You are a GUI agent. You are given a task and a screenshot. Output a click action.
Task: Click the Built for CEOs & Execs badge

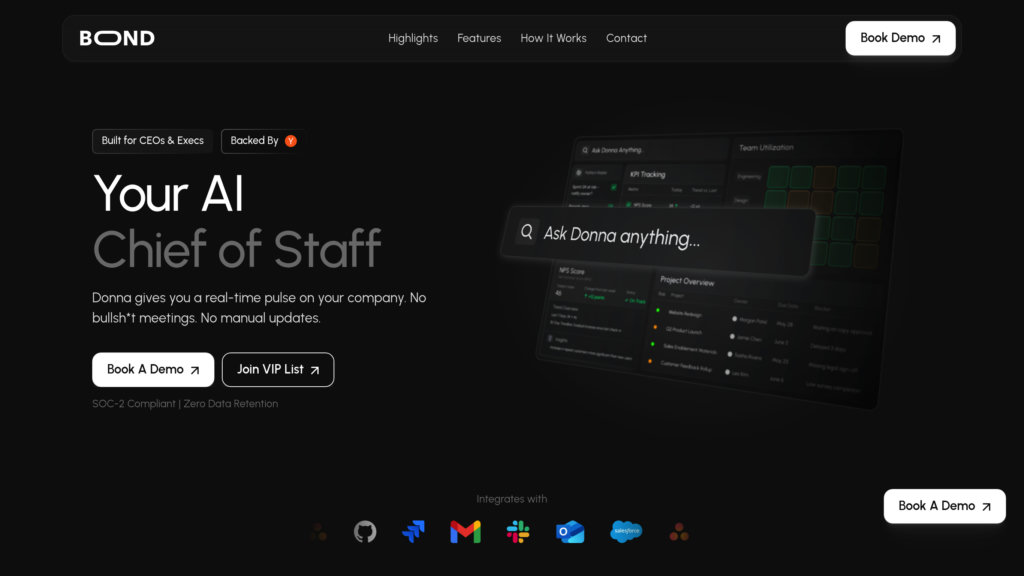coord(152,141)
